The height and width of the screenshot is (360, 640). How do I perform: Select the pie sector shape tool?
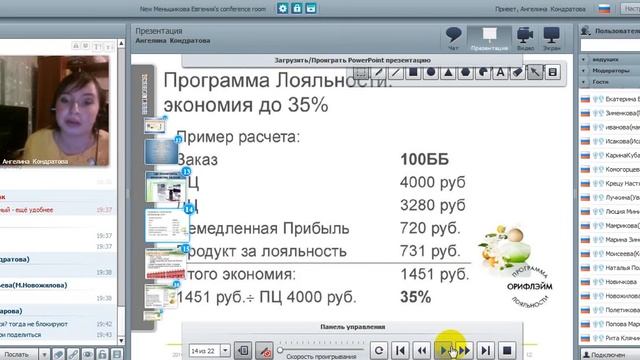coord(483,73)
